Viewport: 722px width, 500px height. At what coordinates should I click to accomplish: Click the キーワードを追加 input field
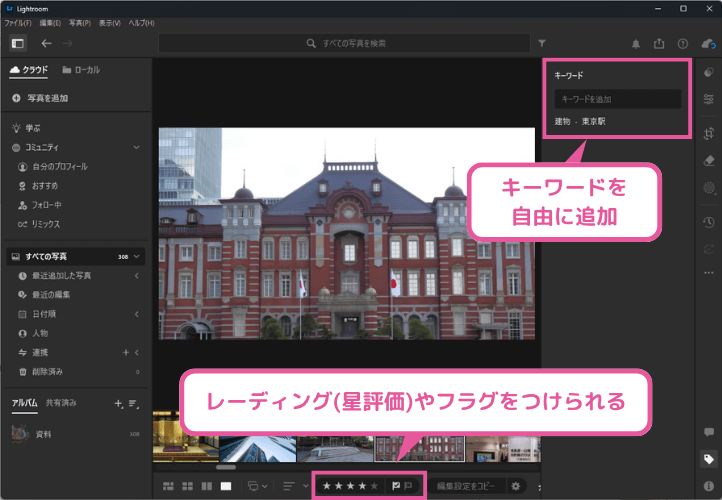coord(617,99)
